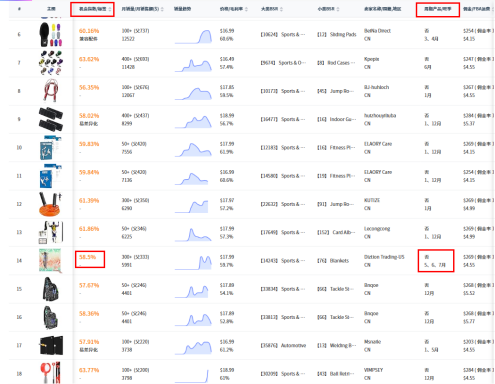Image resolution: width=495 pixels, height=384 pixels.
Task: Open row 18 red ball retriever image
Action: (x=51, y=373)
